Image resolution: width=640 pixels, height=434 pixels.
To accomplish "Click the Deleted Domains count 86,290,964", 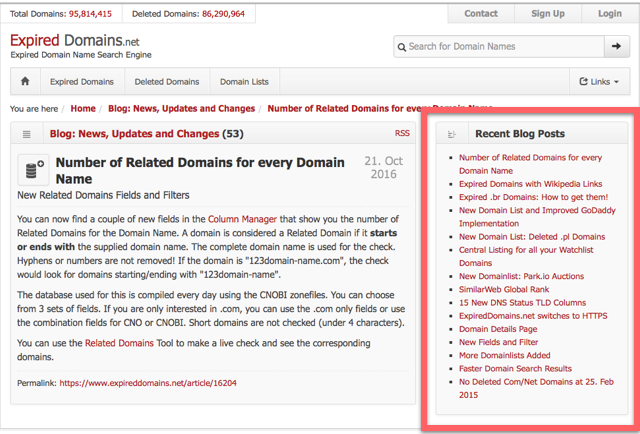I will 223,14.
